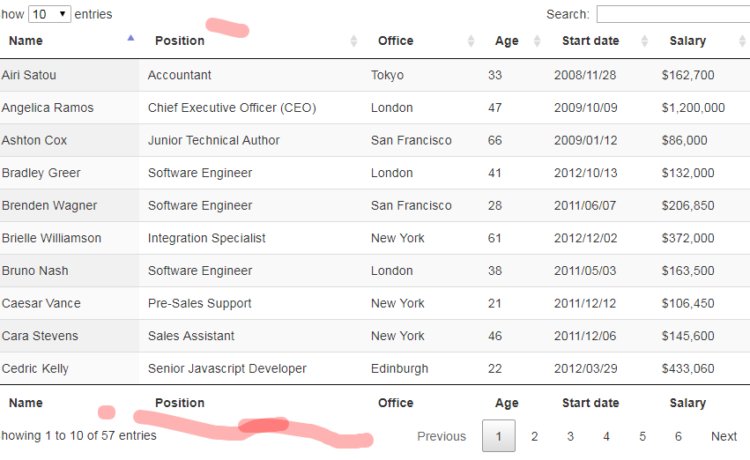Screen dimensions: 750x460
Task: Select the Brielle Williamson name cell
Action: (x=69, y=238)
